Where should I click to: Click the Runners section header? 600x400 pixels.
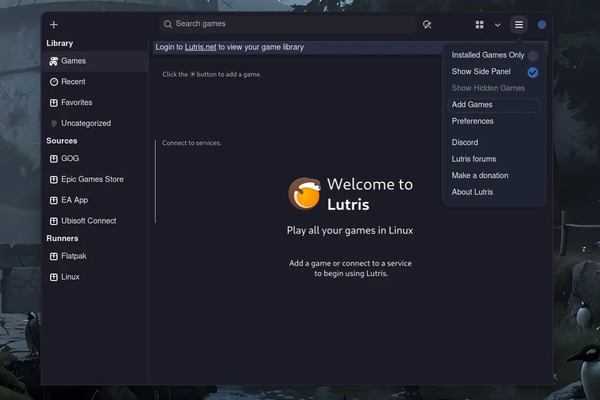click(x=62, y=238)
